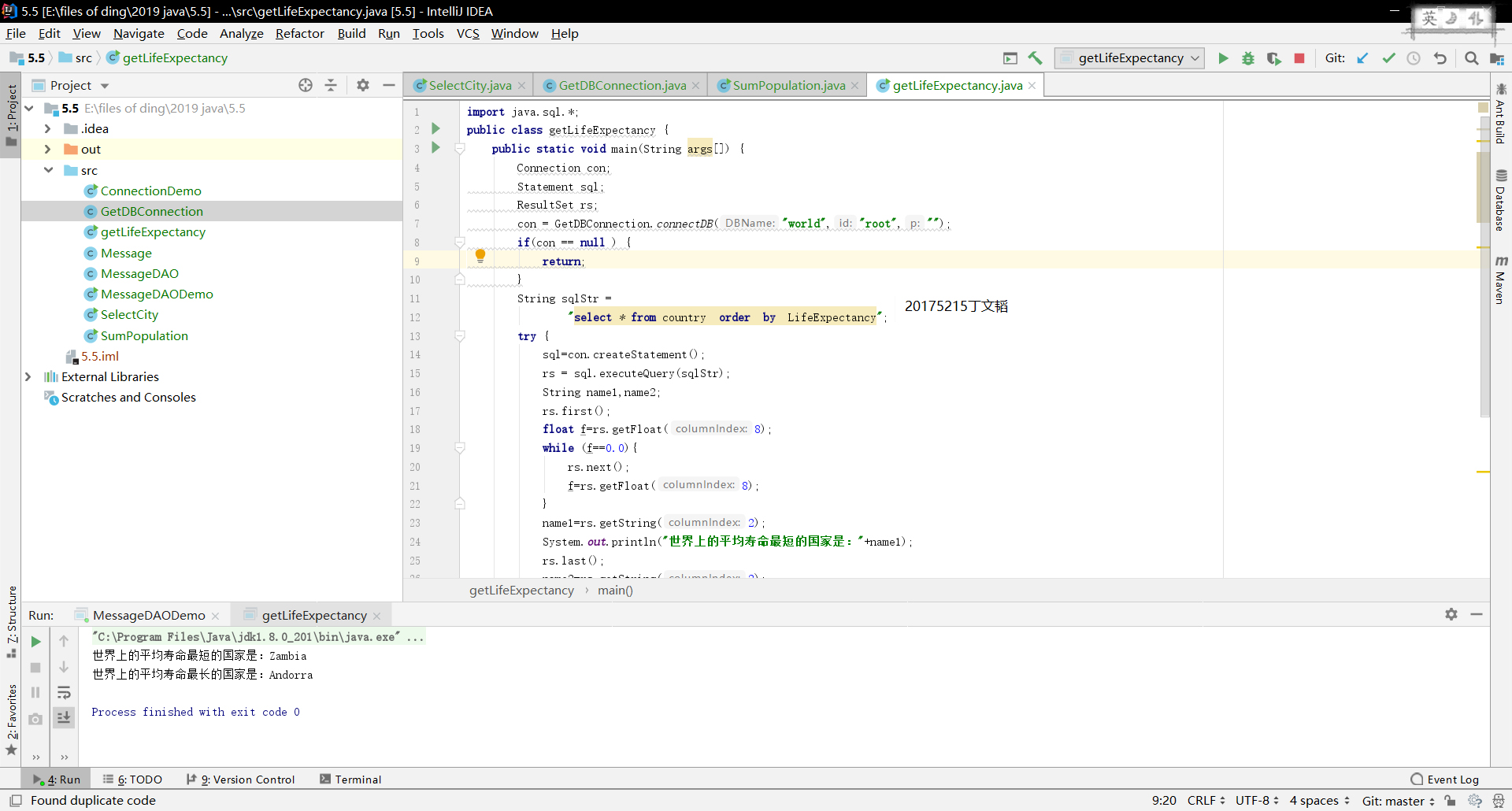Click run gutter arrow beside main method
This screenshot has width=1512, height=811.
click(x=435, y=147)
